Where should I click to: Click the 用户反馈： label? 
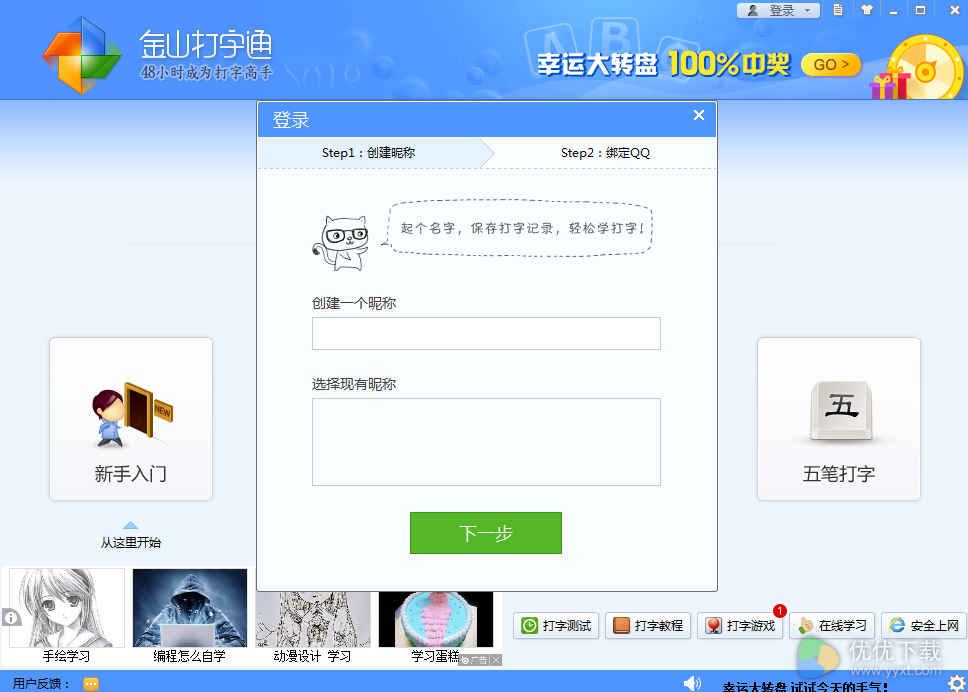[41, 683]
